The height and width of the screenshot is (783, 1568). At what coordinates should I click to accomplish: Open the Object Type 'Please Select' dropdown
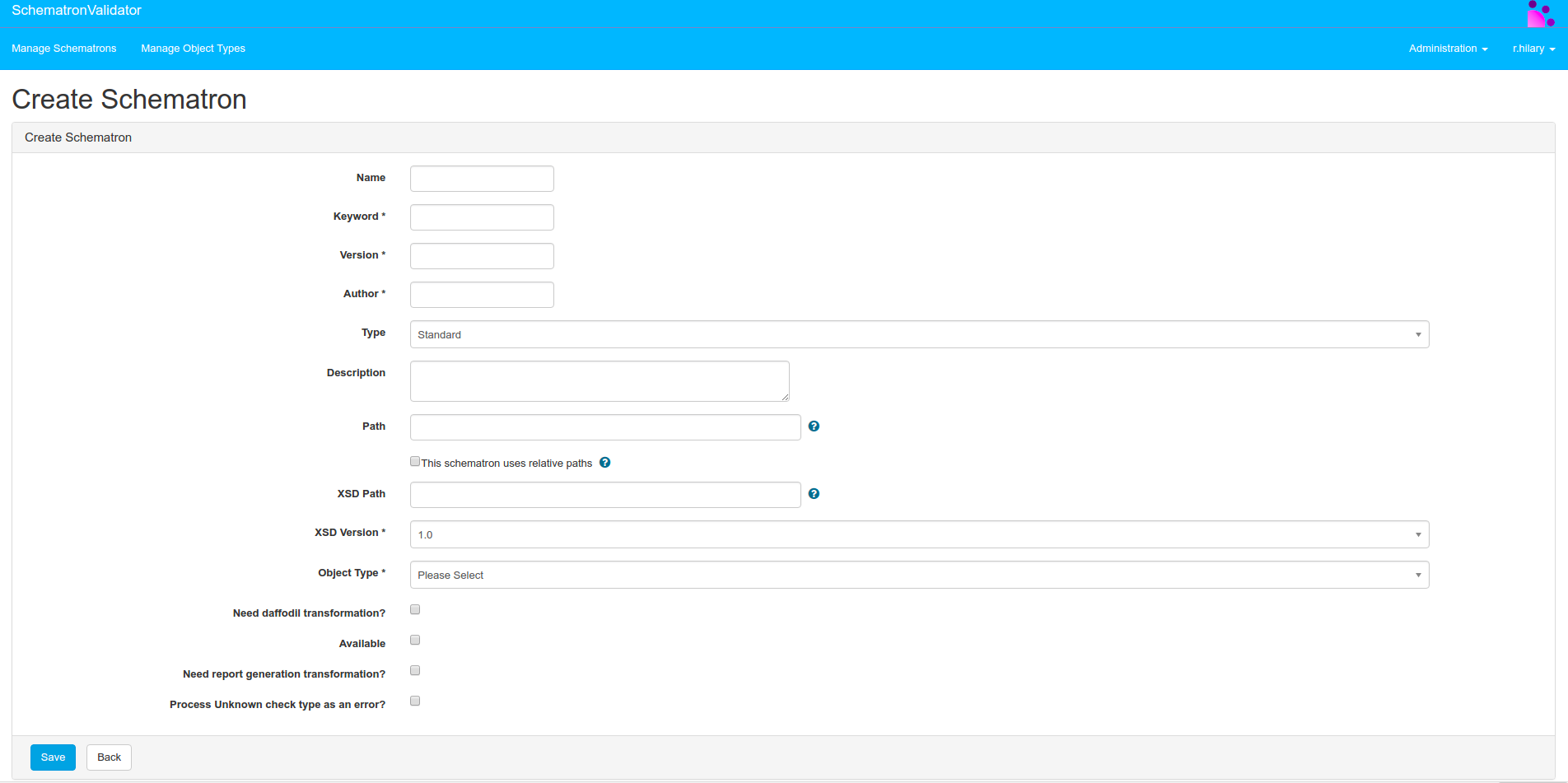coord(919,576)
